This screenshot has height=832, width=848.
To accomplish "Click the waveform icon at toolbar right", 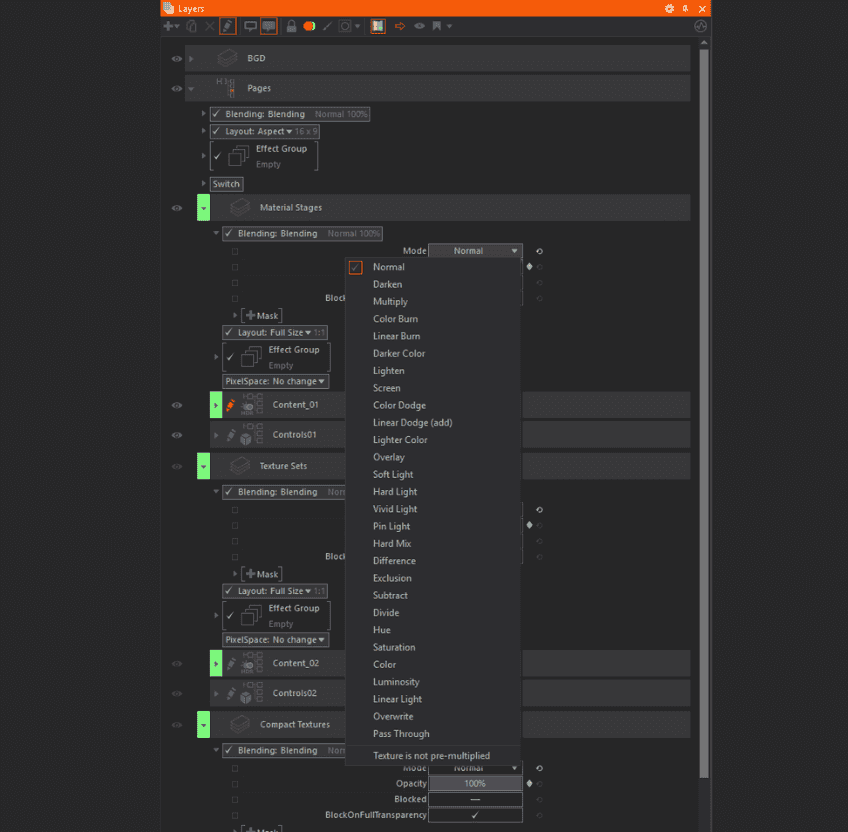I will 700,26.
